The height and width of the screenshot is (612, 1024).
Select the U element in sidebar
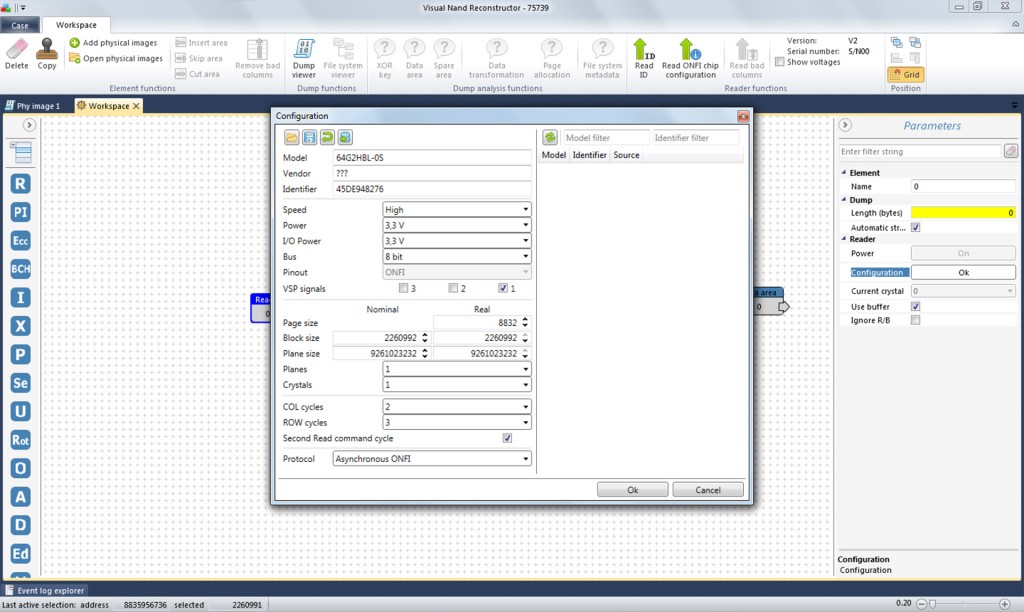(20, 411)
